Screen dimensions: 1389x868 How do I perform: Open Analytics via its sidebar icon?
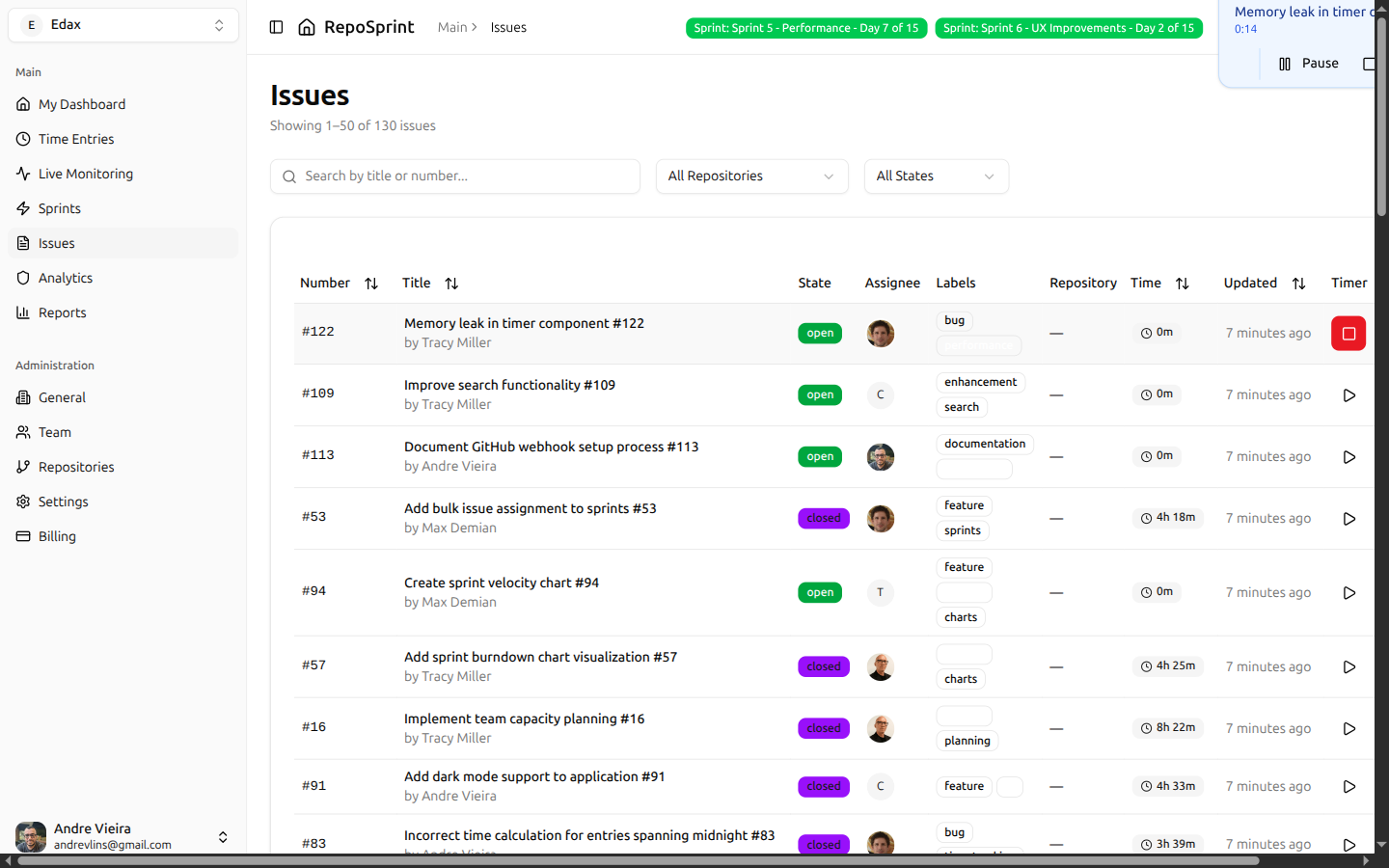coord(21,278)
